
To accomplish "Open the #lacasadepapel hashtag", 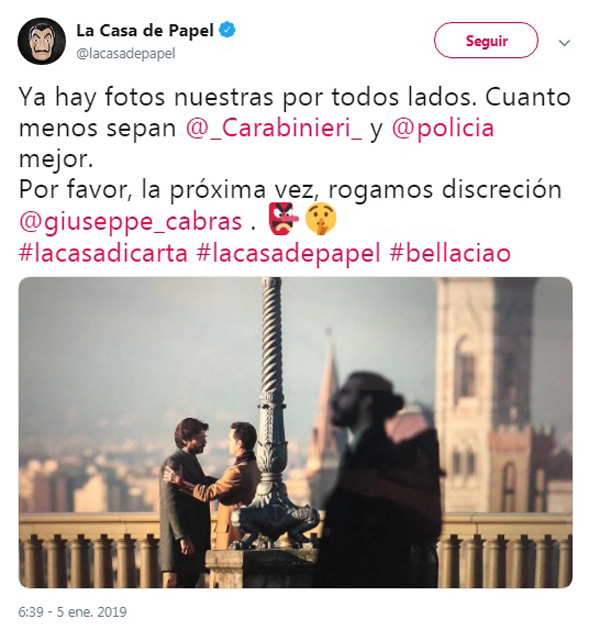I will (289, 253).
